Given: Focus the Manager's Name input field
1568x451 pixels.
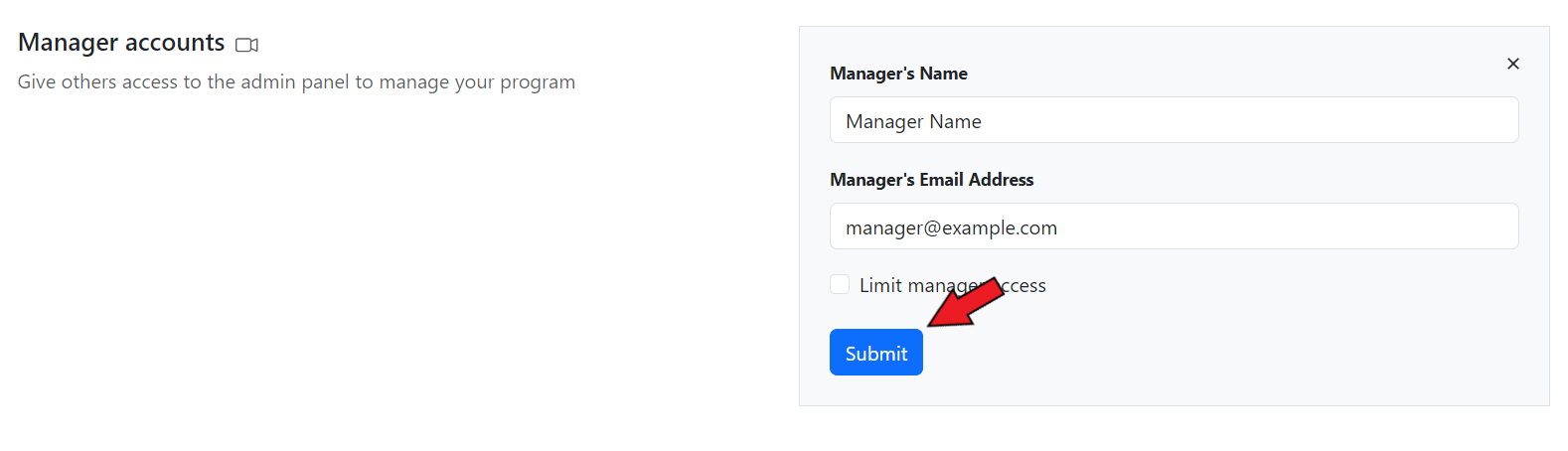Looking at the screenshot, I should [1174, 120].
